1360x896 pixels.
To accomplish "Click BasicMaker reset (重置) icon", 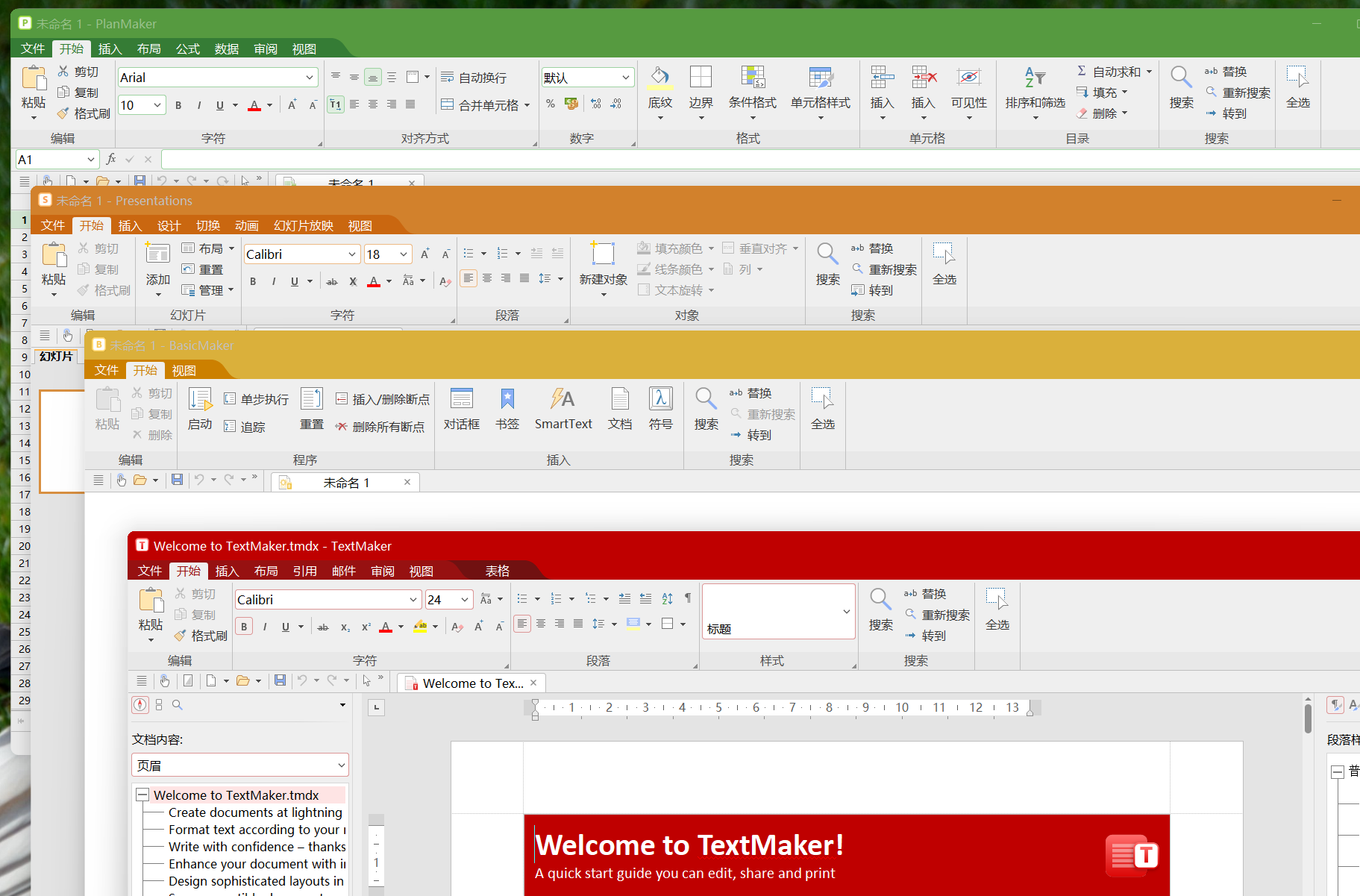I will click(312, 398).
